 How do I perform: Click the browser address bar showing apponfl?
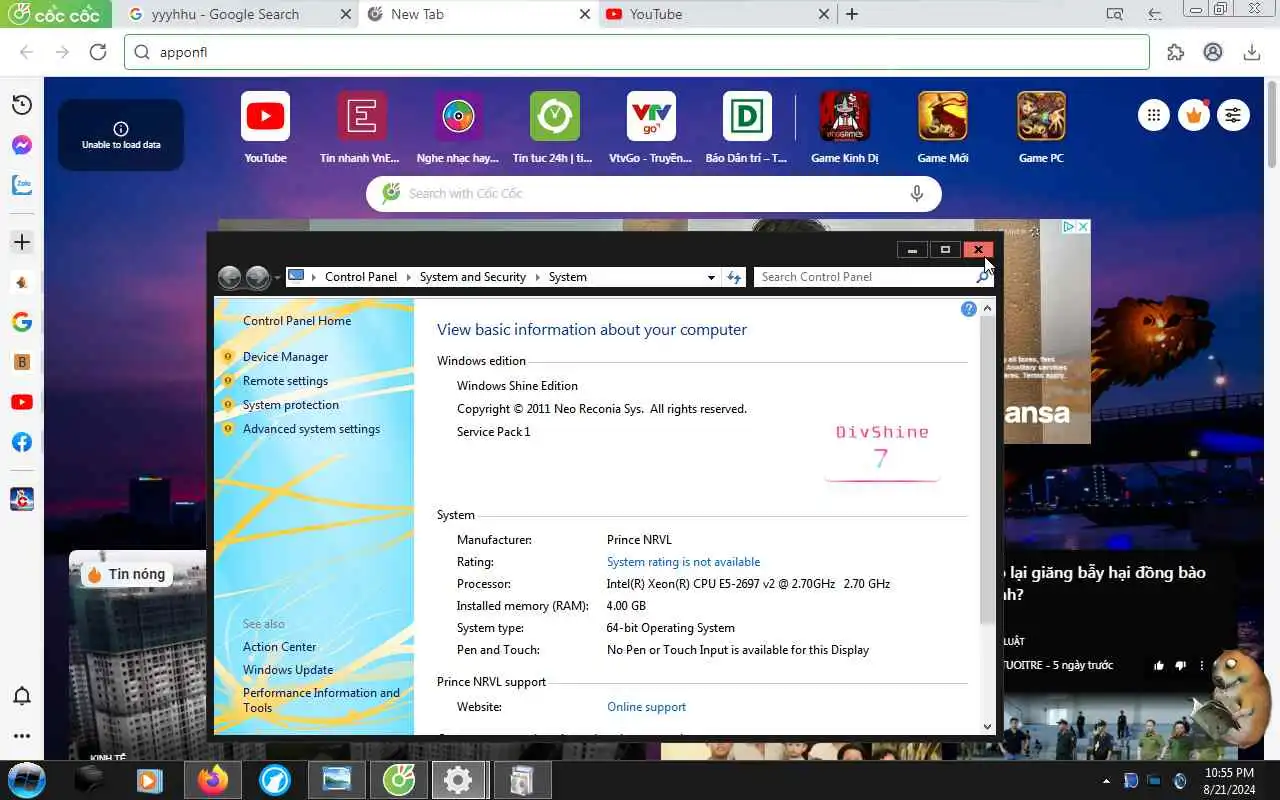636,52
